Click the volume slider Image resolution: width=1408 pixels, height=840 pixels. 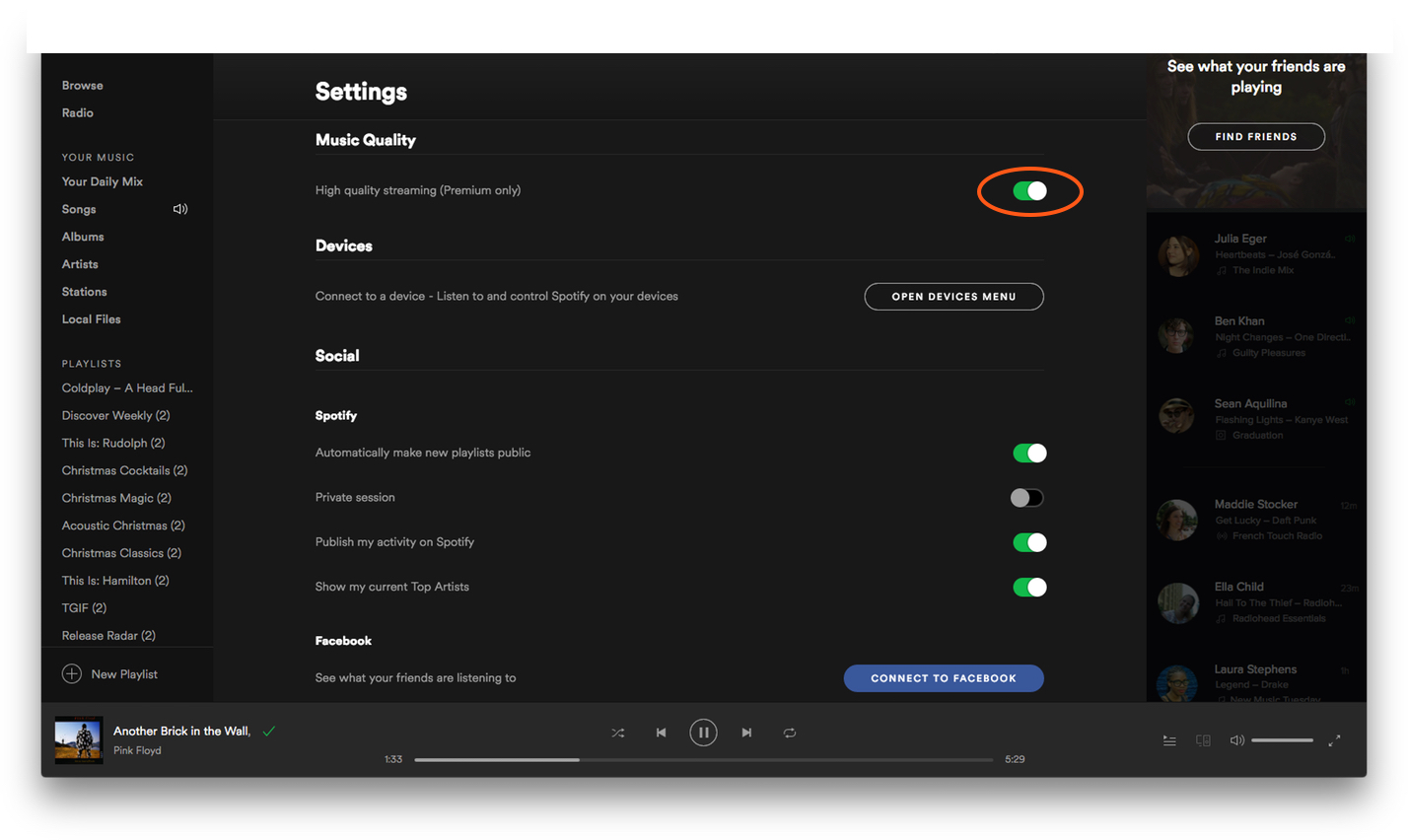(x=1282, y=740)
